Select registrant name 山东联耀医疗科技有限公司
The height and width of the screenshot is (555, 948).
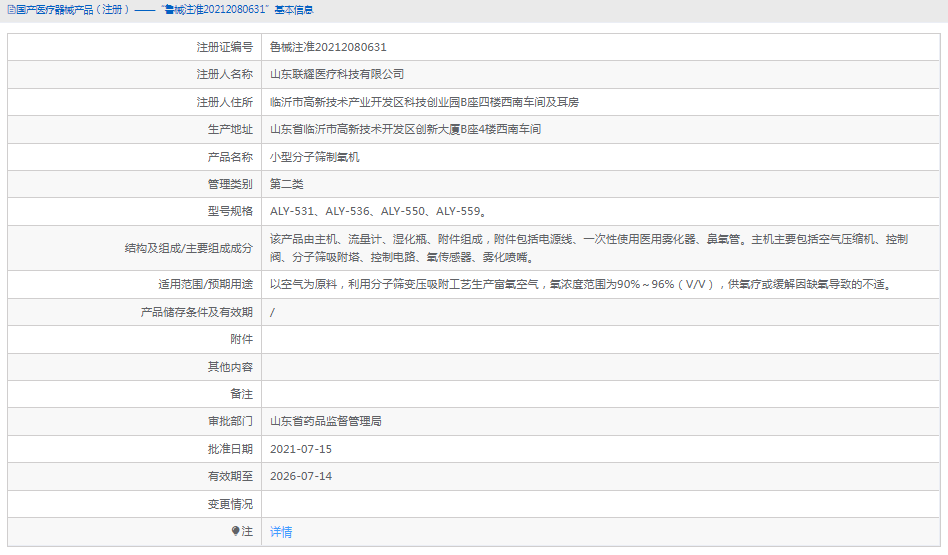[337, 74]
